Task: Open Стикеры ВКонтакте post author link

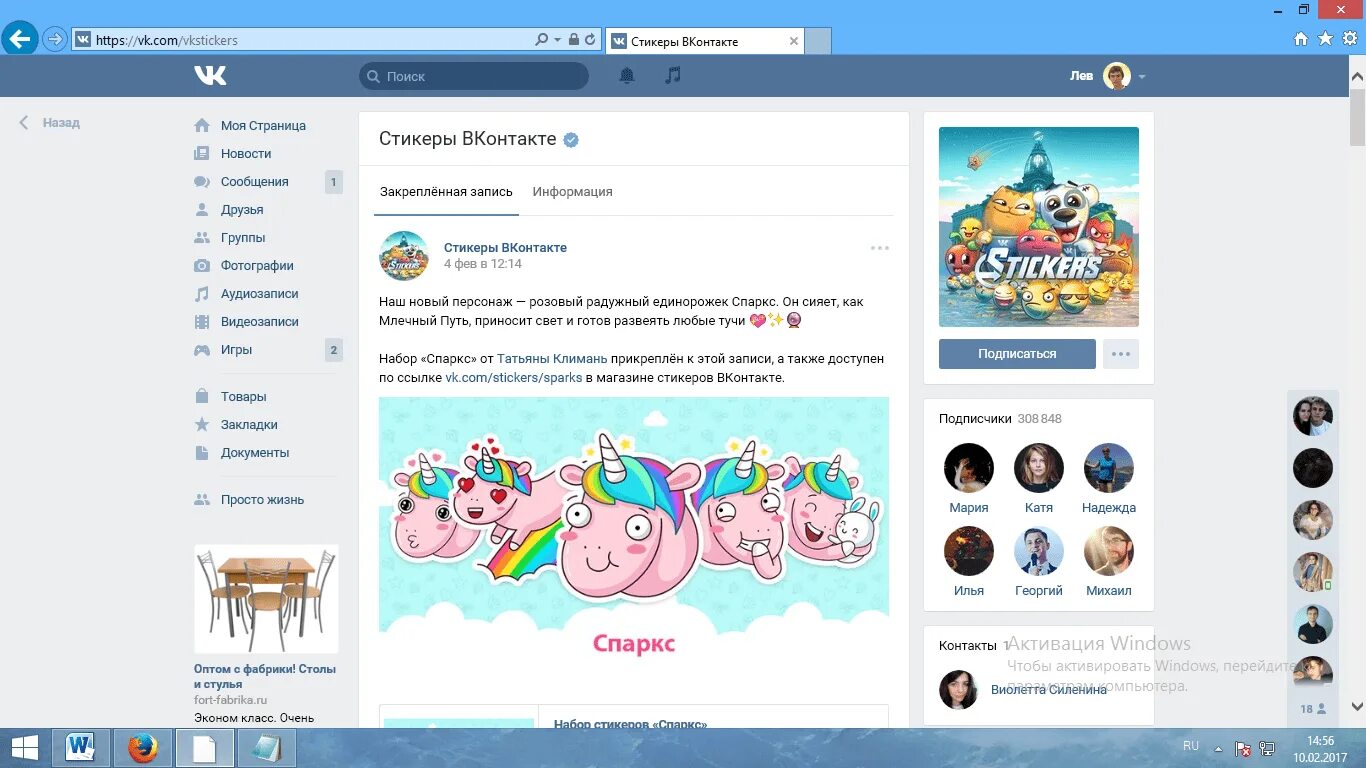Action: pos(505,247)
